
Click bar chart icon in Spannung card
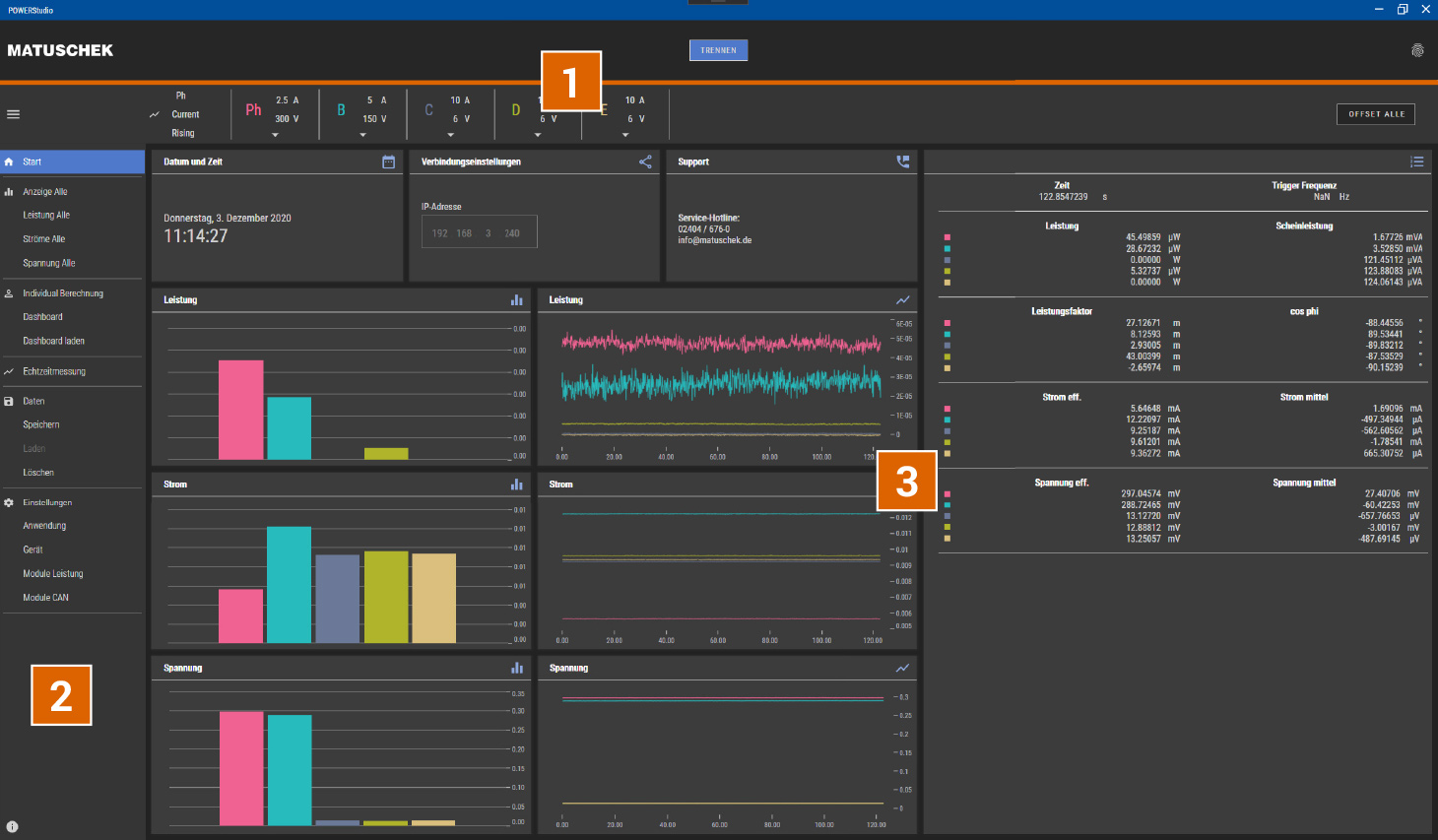coord(517,668)
